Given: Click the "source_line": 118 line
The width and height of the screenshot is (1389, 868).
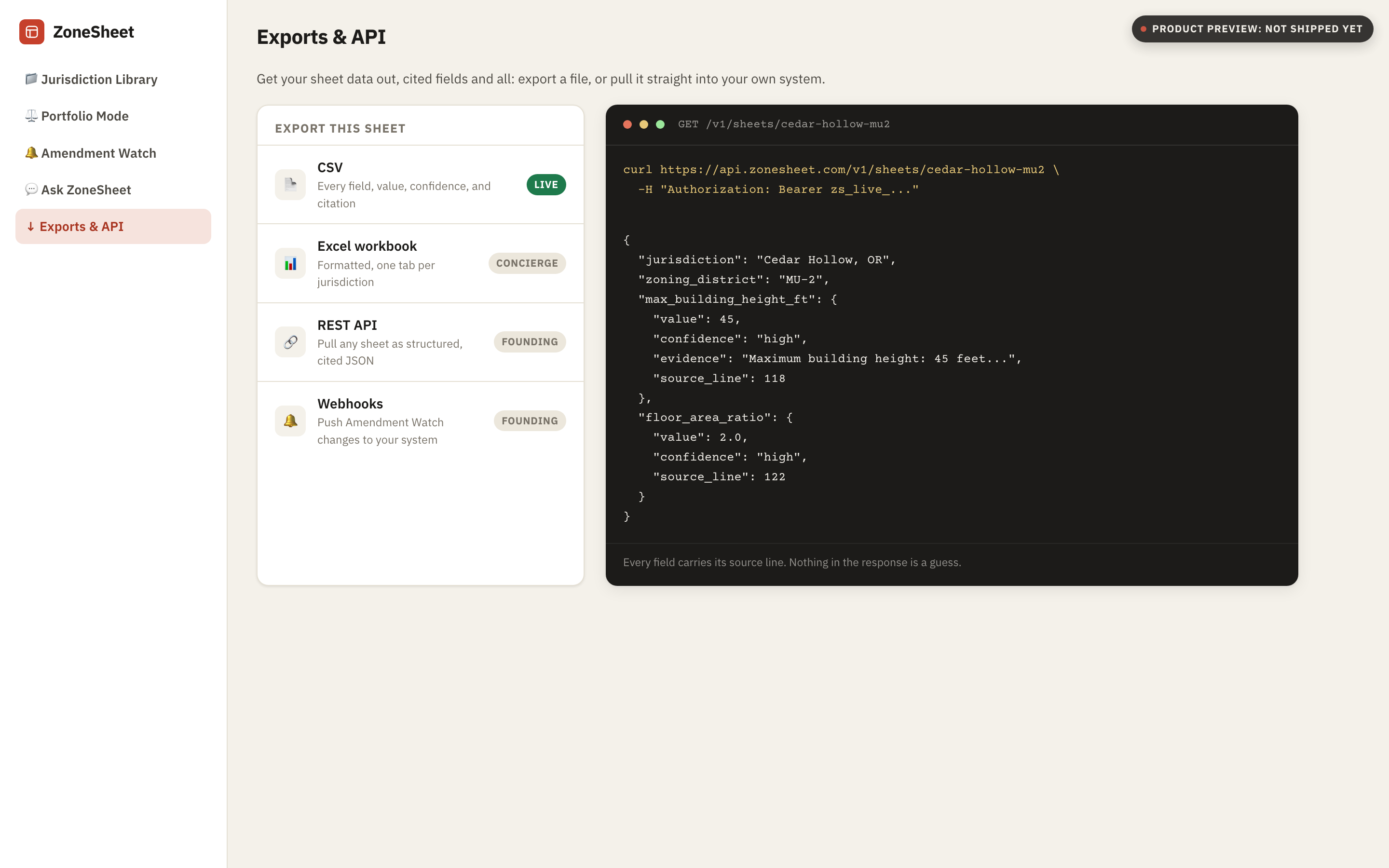Looking at the screenshot, I should 719,379.
